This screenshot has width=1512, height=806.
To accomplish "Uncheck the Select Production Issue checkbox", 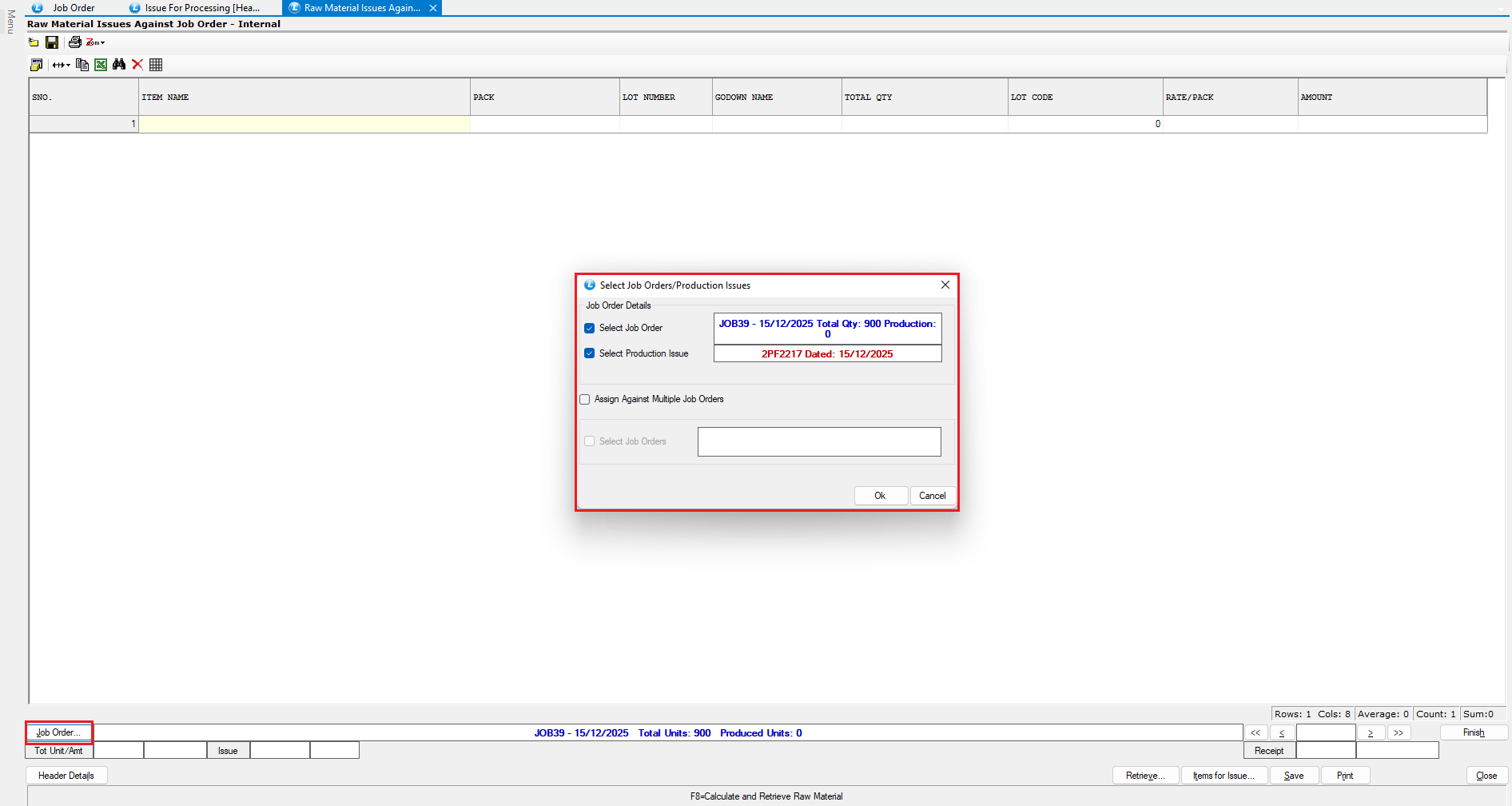I will click(590, 353).
